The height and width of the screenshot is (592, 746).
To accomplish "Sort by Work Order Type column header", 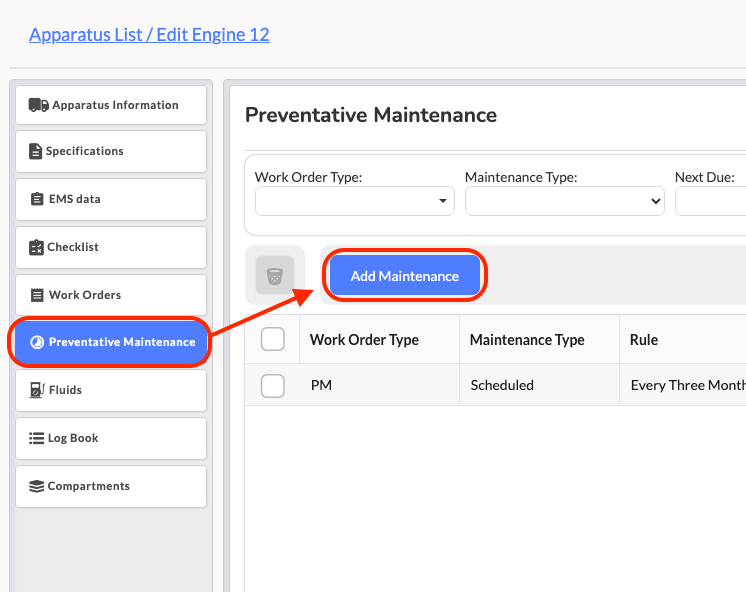I will (x=364, y=340).
